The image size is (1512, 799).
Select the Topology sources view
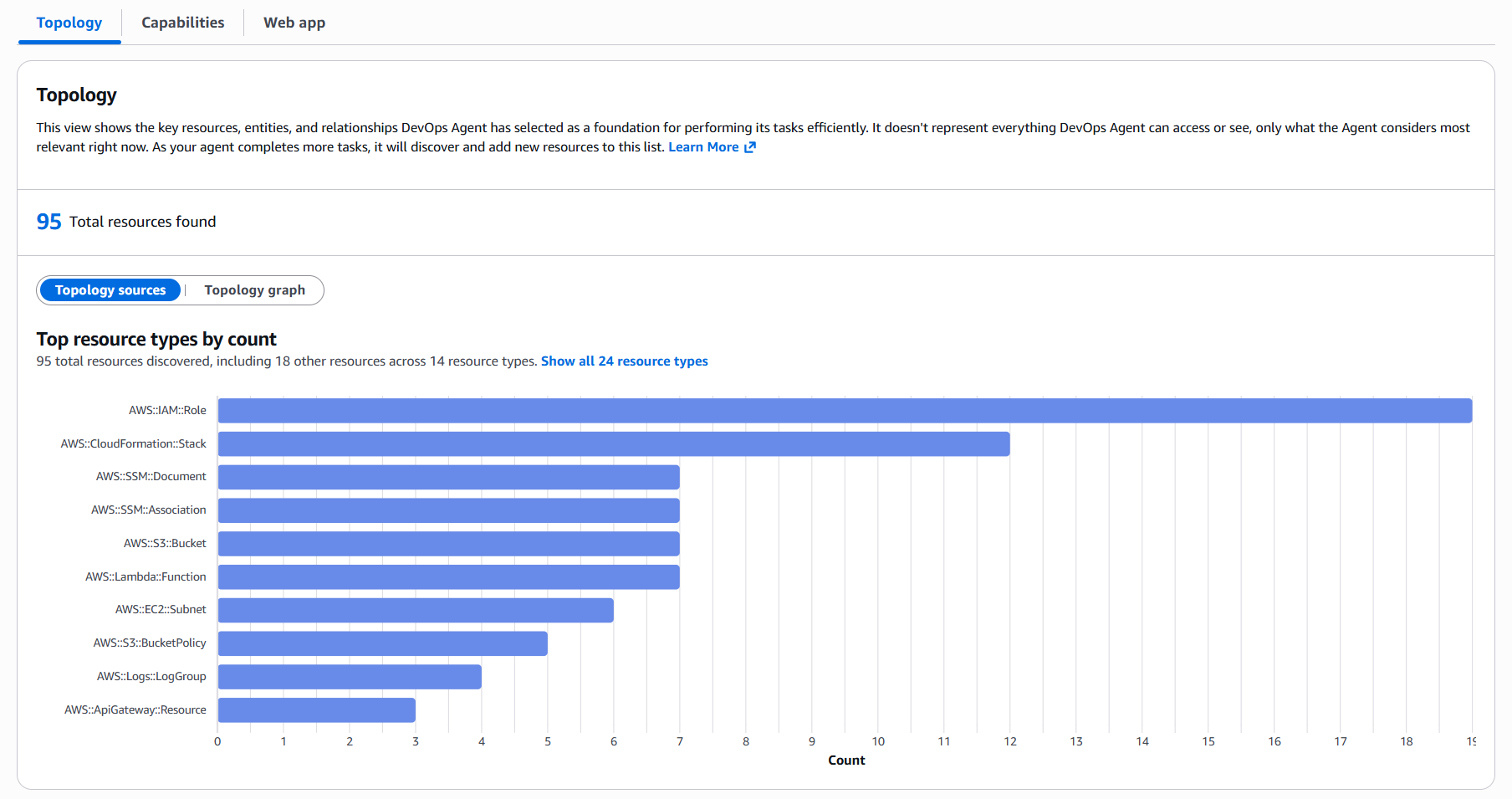coord(110,290)
